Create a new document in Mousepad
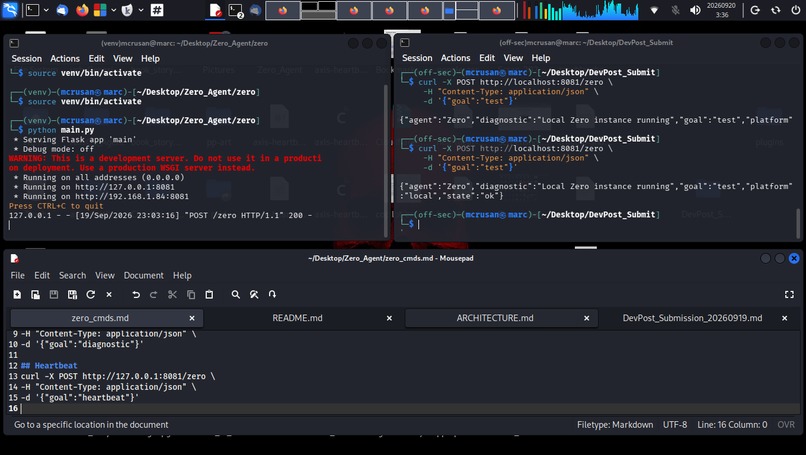Viewport: 806px width, 455px height. click(17, 295)
